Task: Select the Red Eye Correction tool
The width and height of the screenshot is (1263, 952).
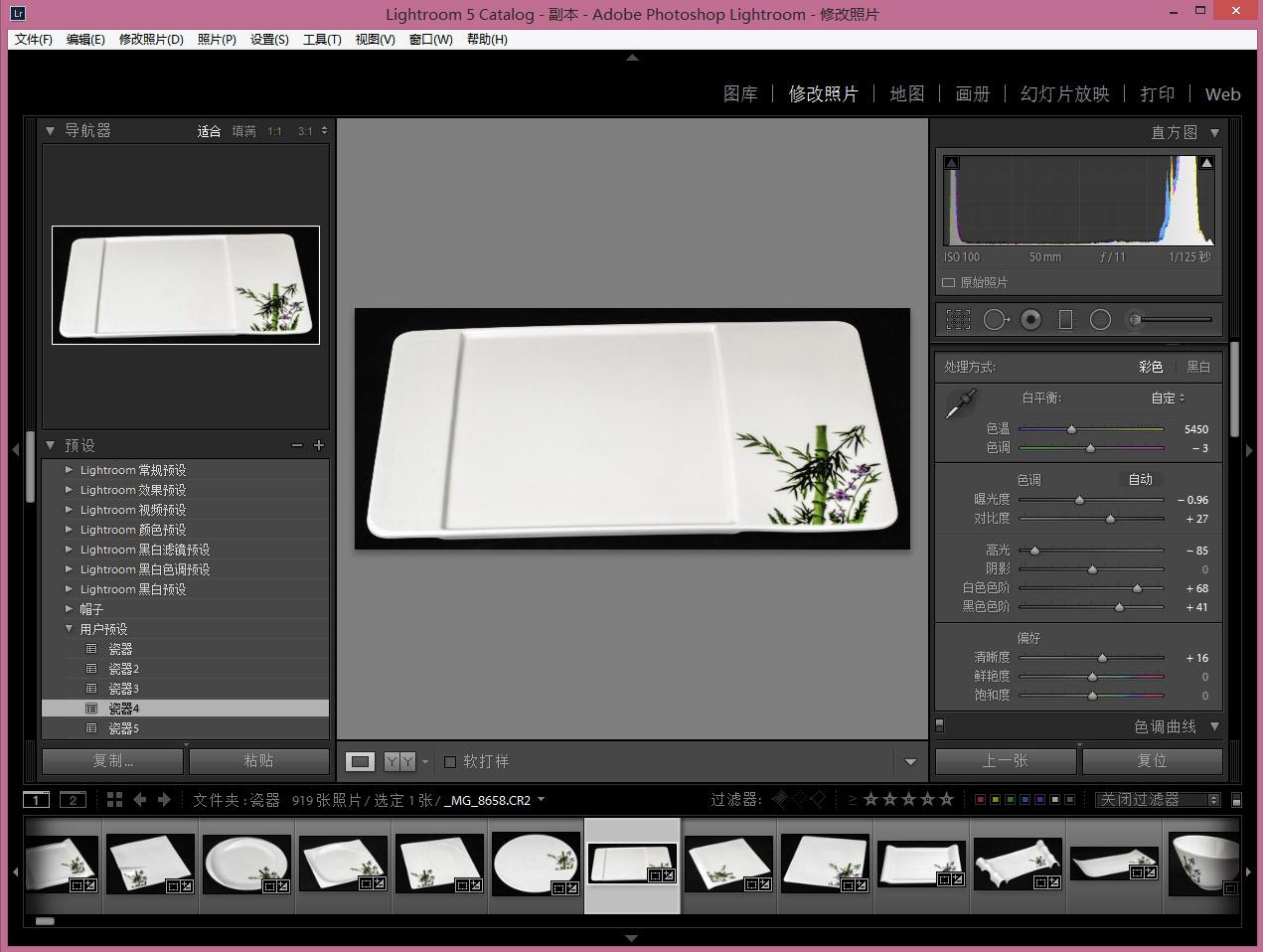Action: (1031, 320)
